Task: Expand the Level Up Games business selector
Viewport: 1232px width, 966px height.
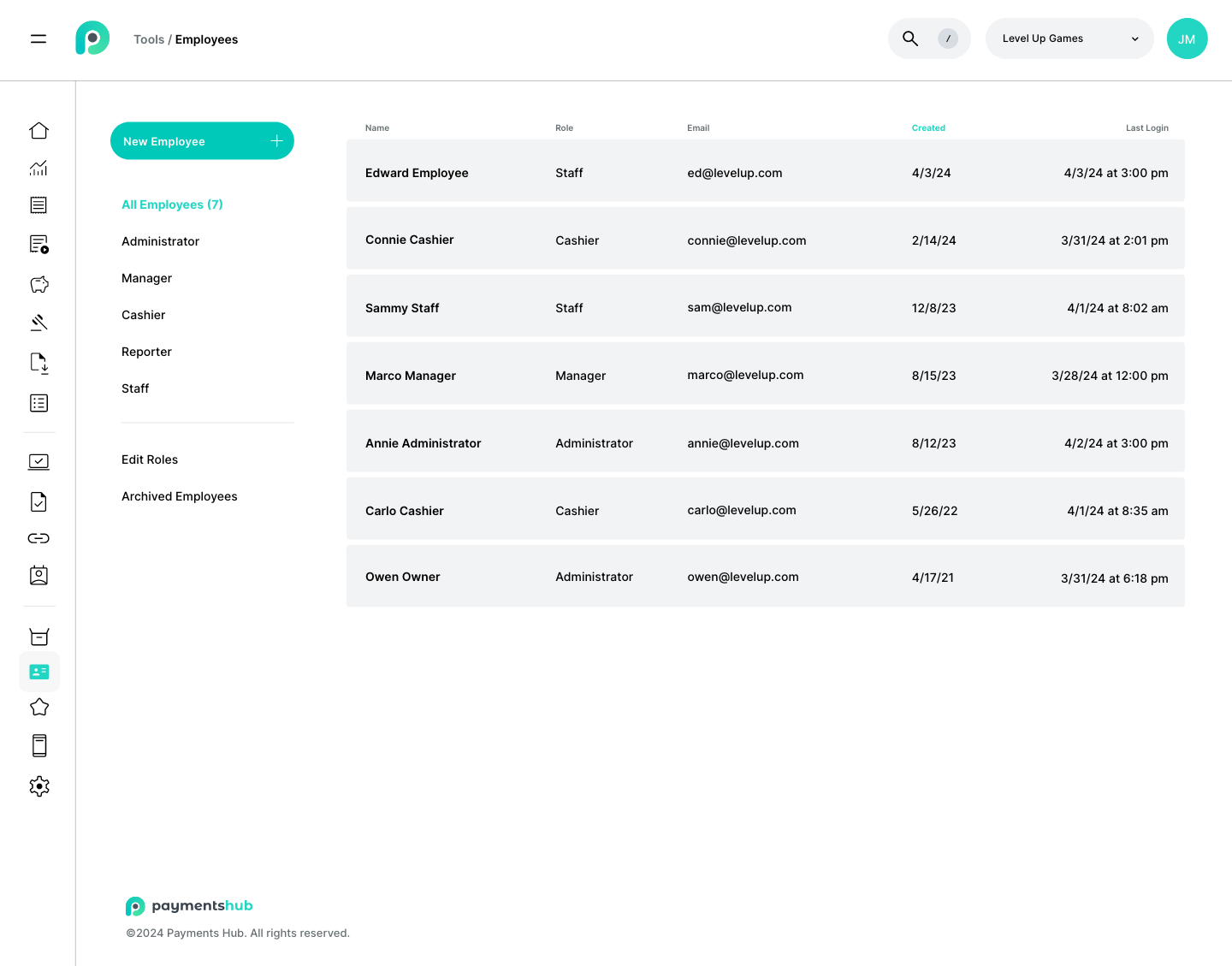Action: click(1069, 39)
